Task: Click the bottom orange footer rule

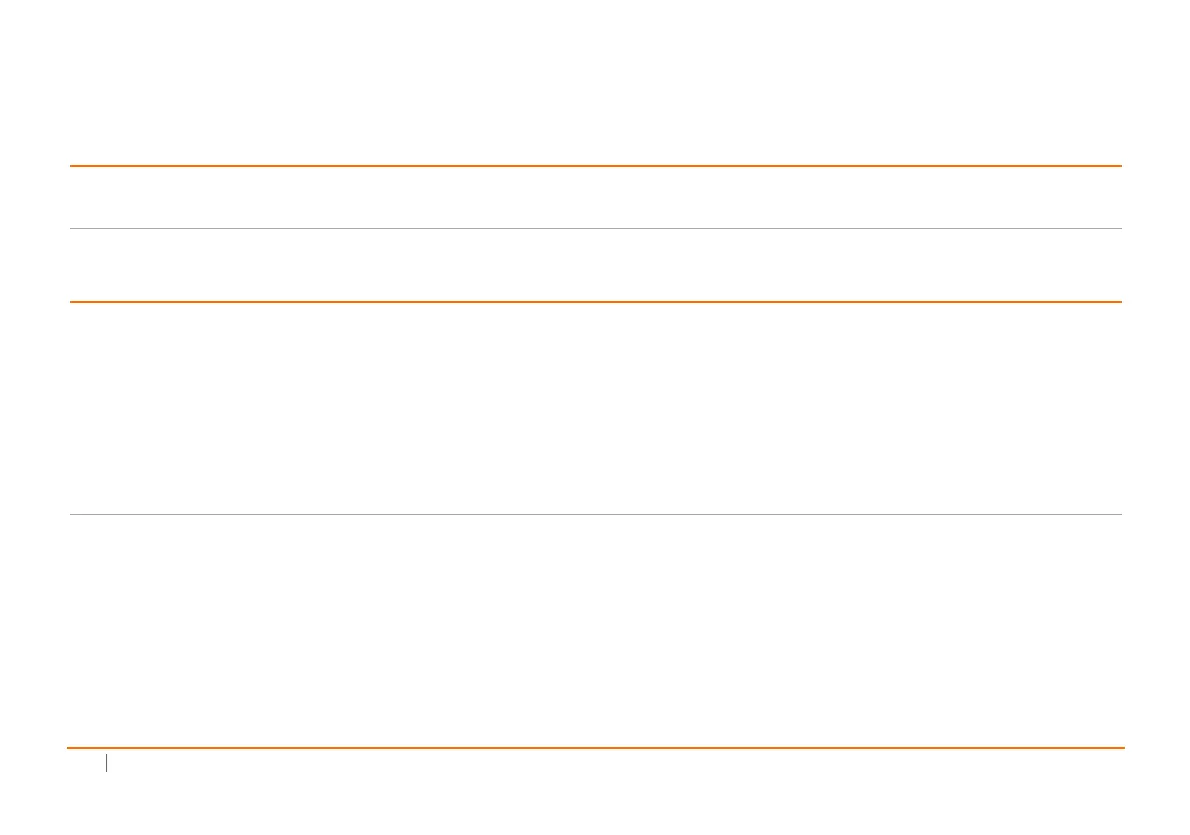Action: click(595, 748)
